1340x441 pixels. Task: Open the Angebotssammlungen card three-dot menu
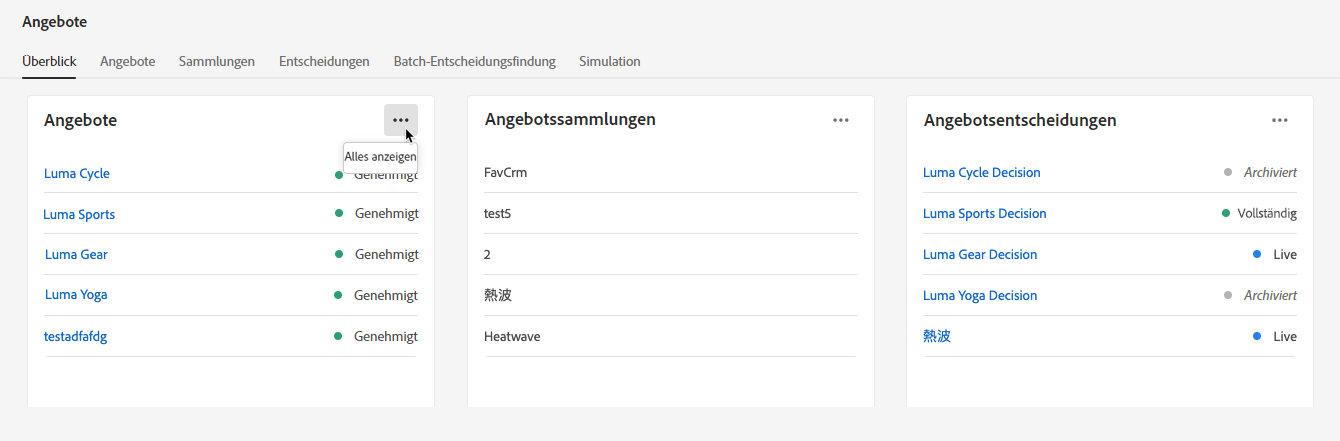coord(840,120)
